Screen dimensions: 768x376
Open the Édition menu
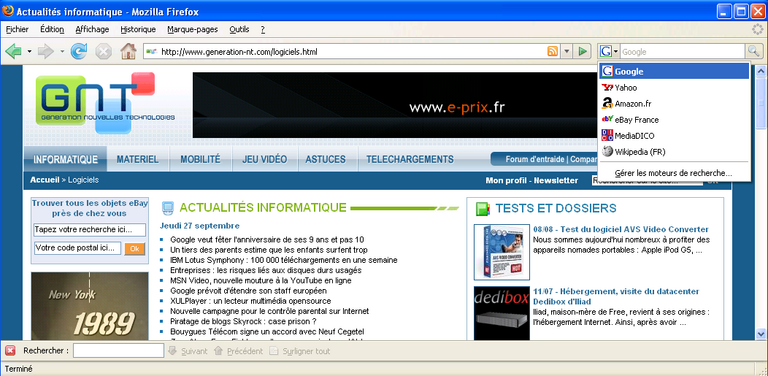click(52, 29)
